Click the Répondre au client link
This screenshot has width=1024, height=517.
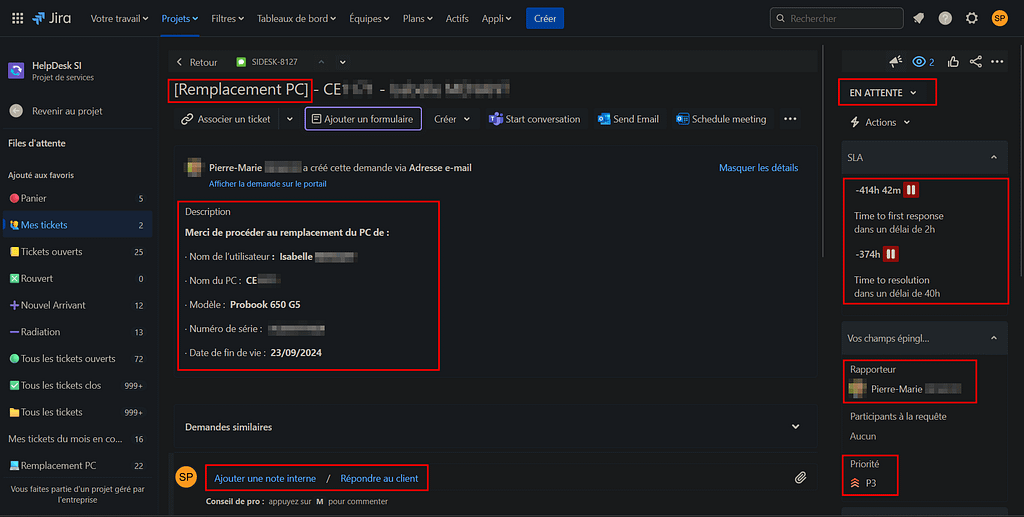379,478
